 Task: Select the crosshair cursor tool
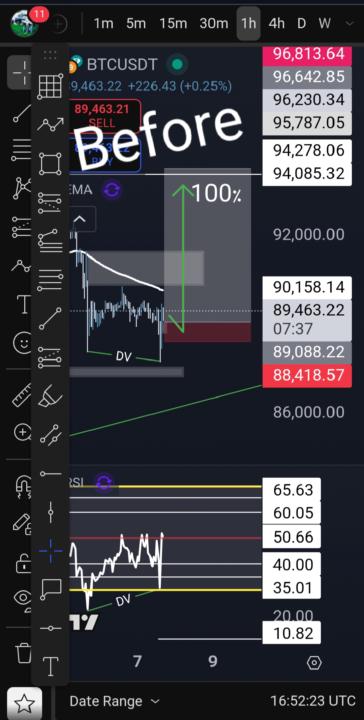tap(21, 73)
